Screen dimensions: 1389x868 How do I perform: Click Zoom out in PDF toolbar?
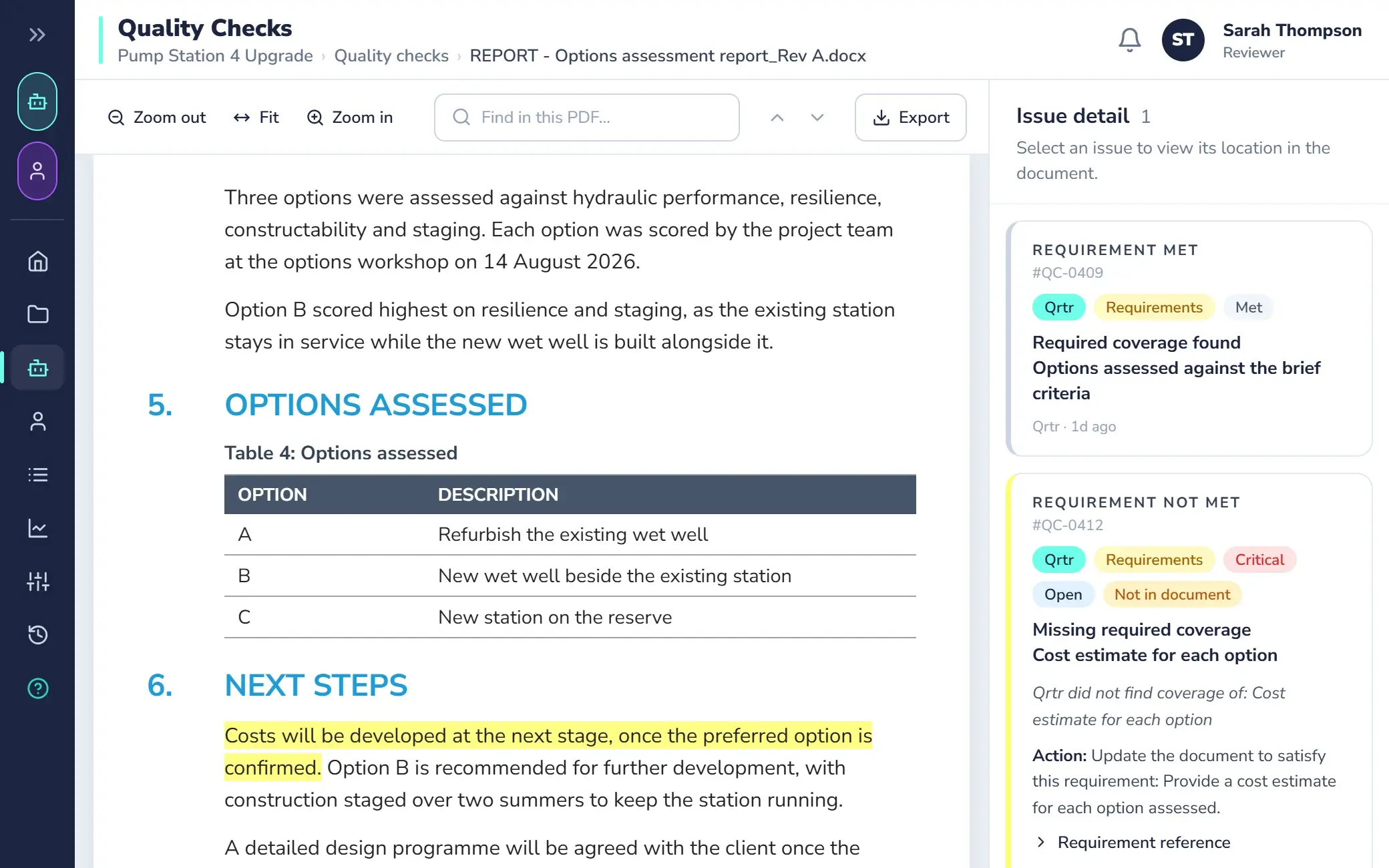tap(157, 118)
